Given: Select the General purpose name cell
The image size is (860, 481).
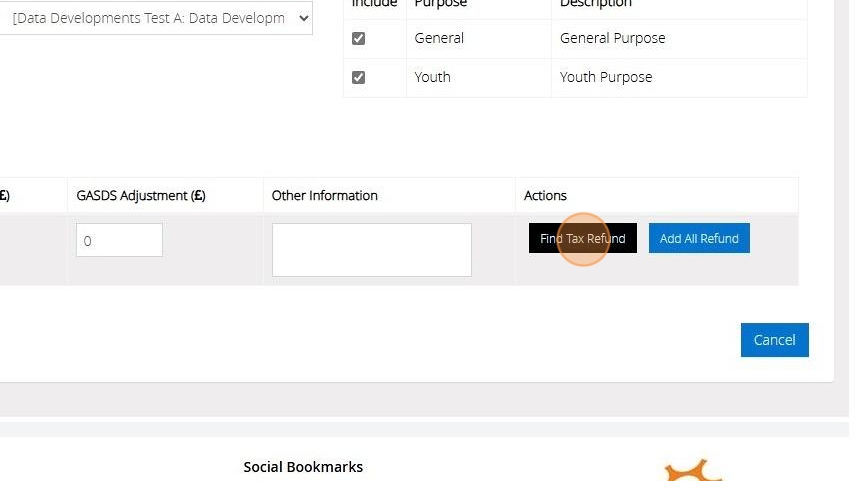Looking at the screenshot, I should tap(439, 38).
